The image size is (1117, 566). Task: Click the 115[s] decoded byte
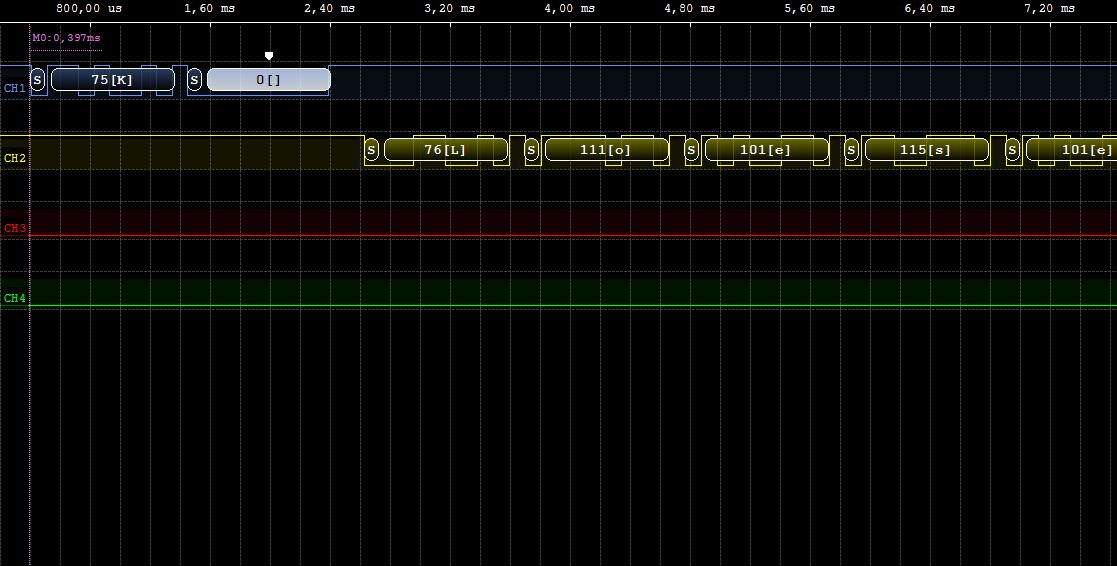tap(925, 150)
